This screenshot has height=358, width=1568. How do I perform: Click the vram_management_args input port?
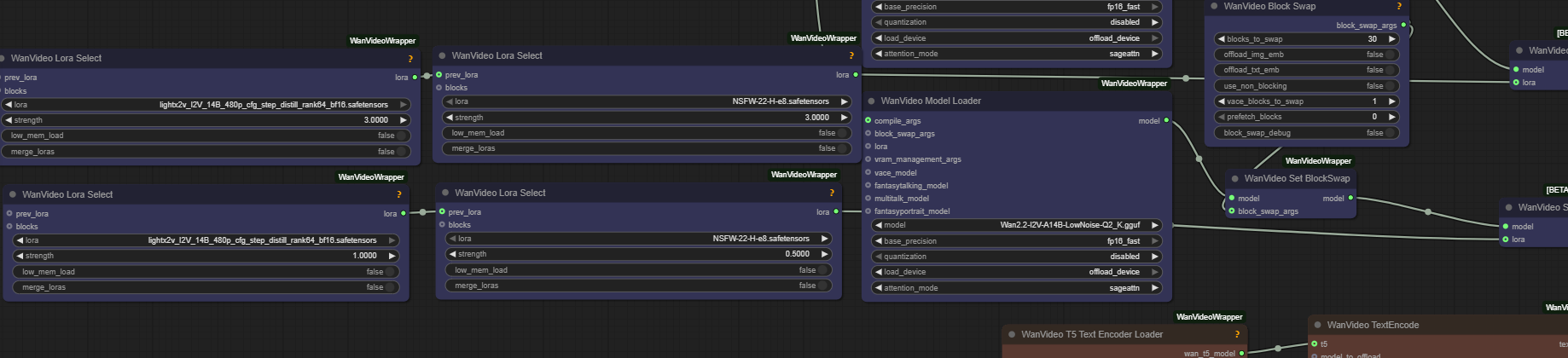click(x=868, y=159)
